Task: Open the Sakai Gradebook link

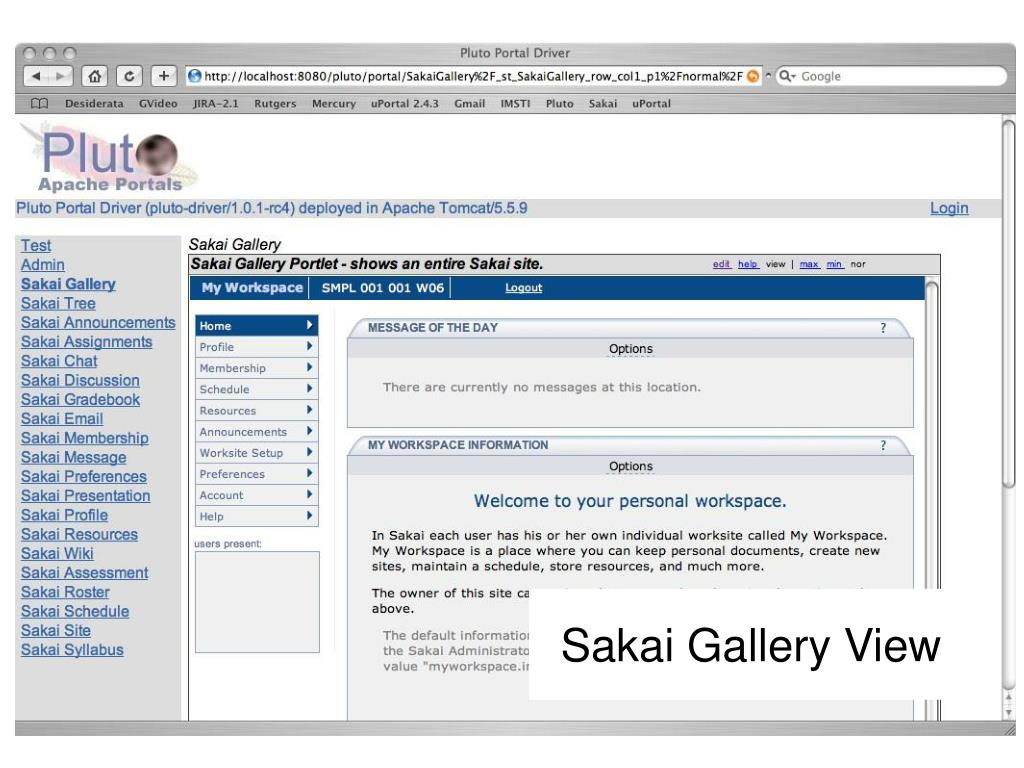Action: coord(80,400)
